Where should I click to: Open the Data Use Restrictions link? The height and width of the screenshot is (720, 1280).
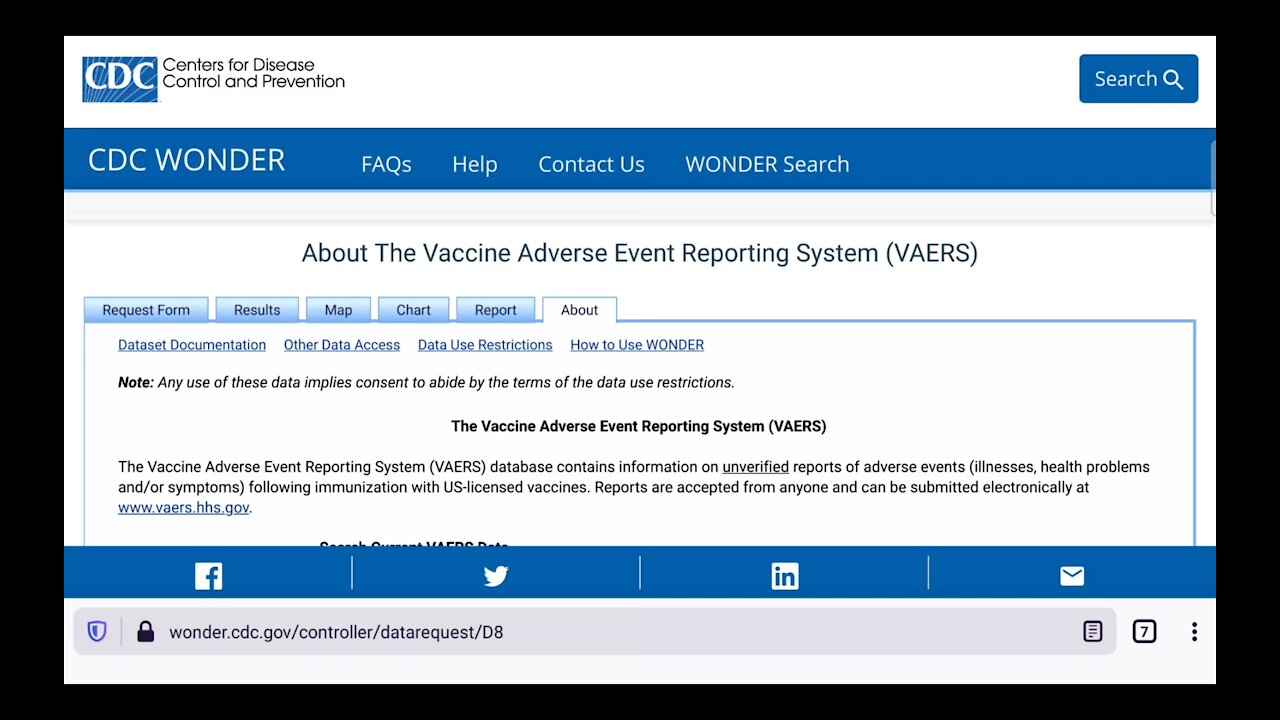click(485, 345)
